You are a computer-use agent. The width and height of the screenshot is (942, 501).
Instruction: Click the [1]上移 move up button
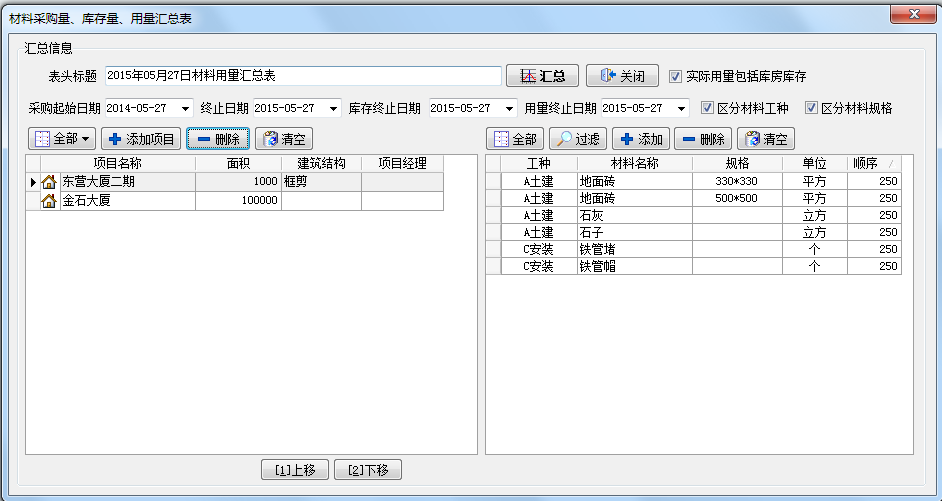click(295, 469)
